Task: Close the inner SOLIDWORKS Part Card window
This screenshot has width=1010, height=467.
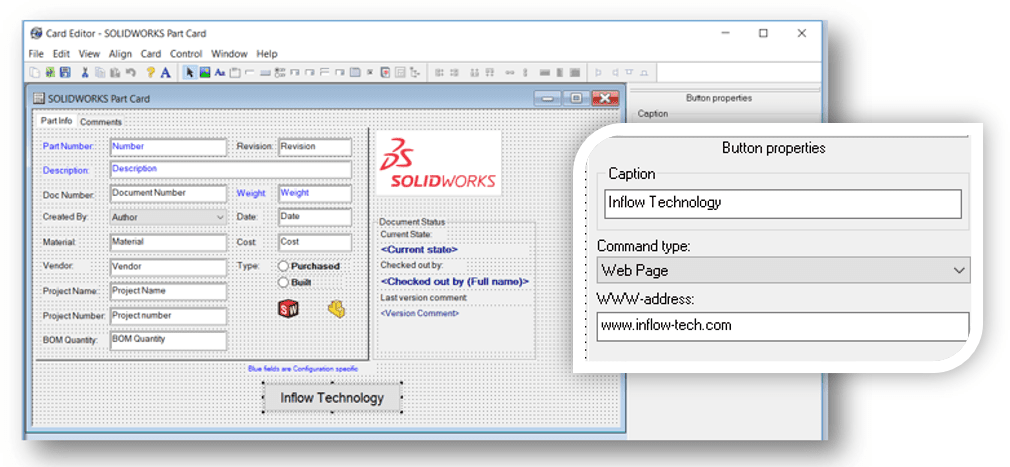Action: point(605,99)
